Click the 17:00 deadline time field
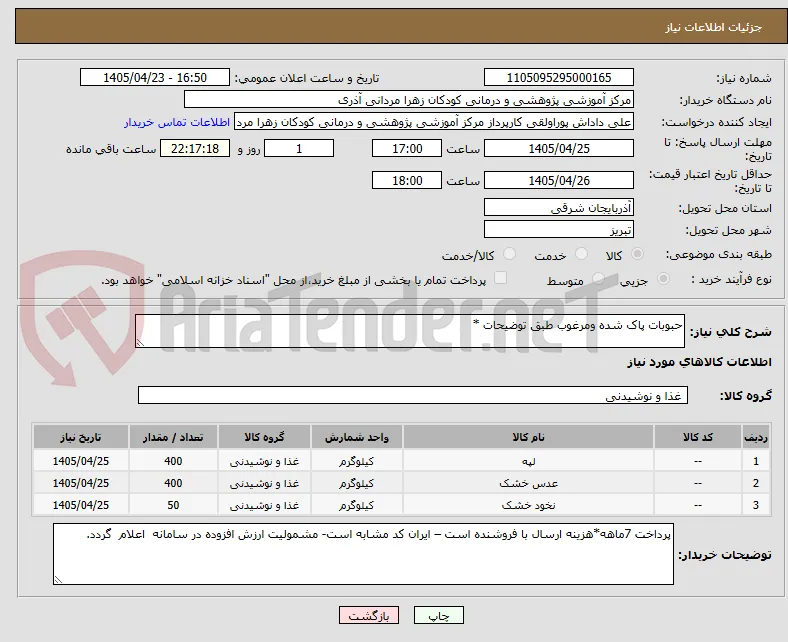This screenshot has width=788, height=642. (x=407, y=149)
